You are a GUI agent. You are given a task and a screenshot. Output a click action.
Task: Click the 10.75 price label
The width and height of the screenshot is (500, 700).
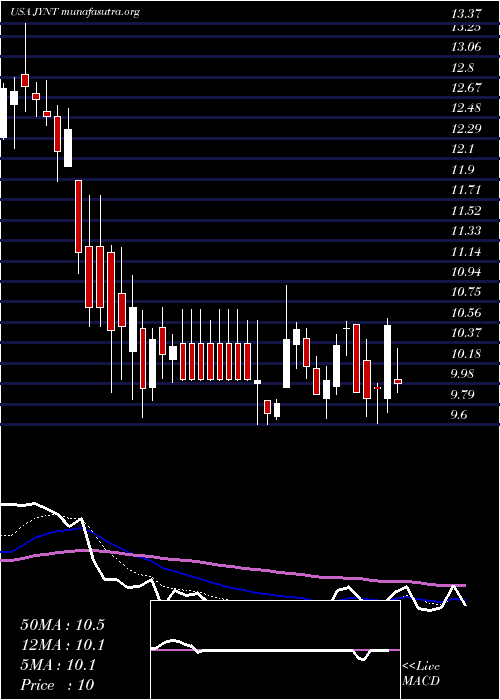tap(466, 292)
